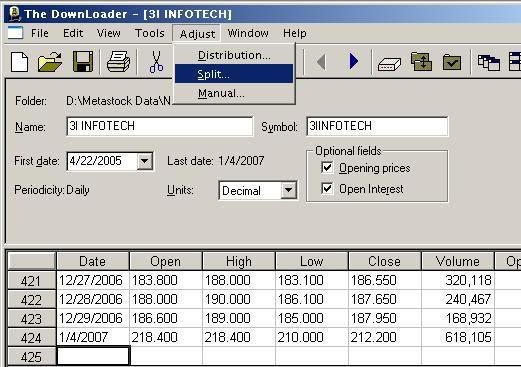Click the New document toolbar icon
Image resolution: width=521 pixels, height=367 pixels.
click(x=19, y=62)
